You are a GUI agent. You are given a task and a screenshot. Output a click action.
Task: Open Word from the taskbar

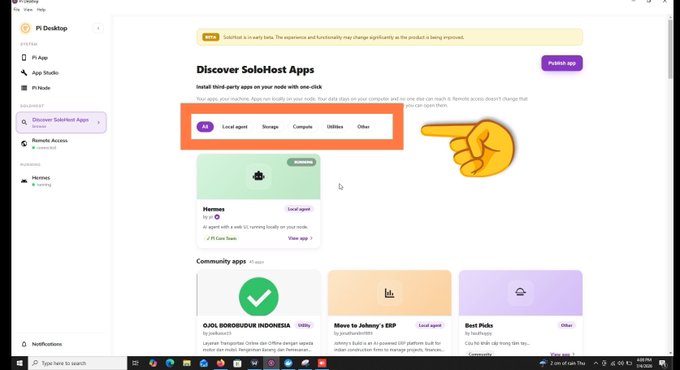pos(254,363)
